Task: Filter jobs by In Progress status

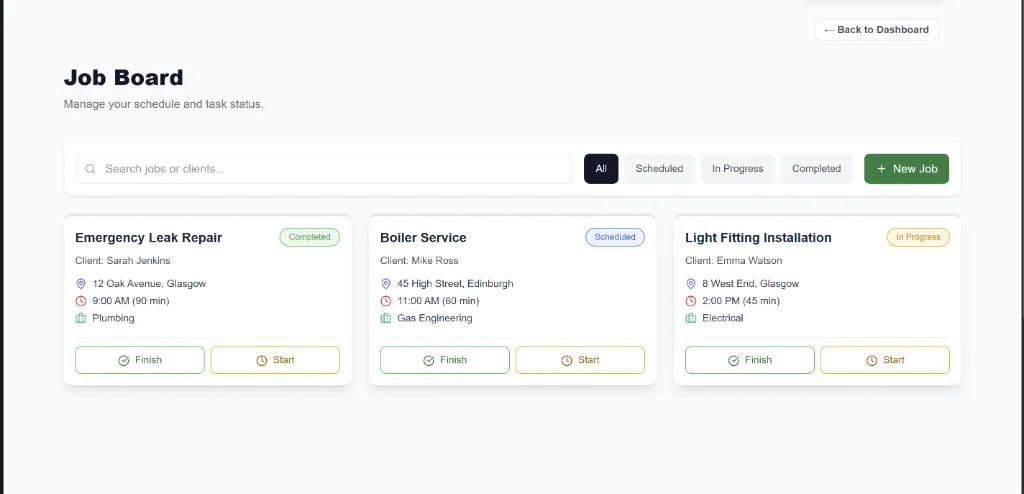Action: [738, 169]
